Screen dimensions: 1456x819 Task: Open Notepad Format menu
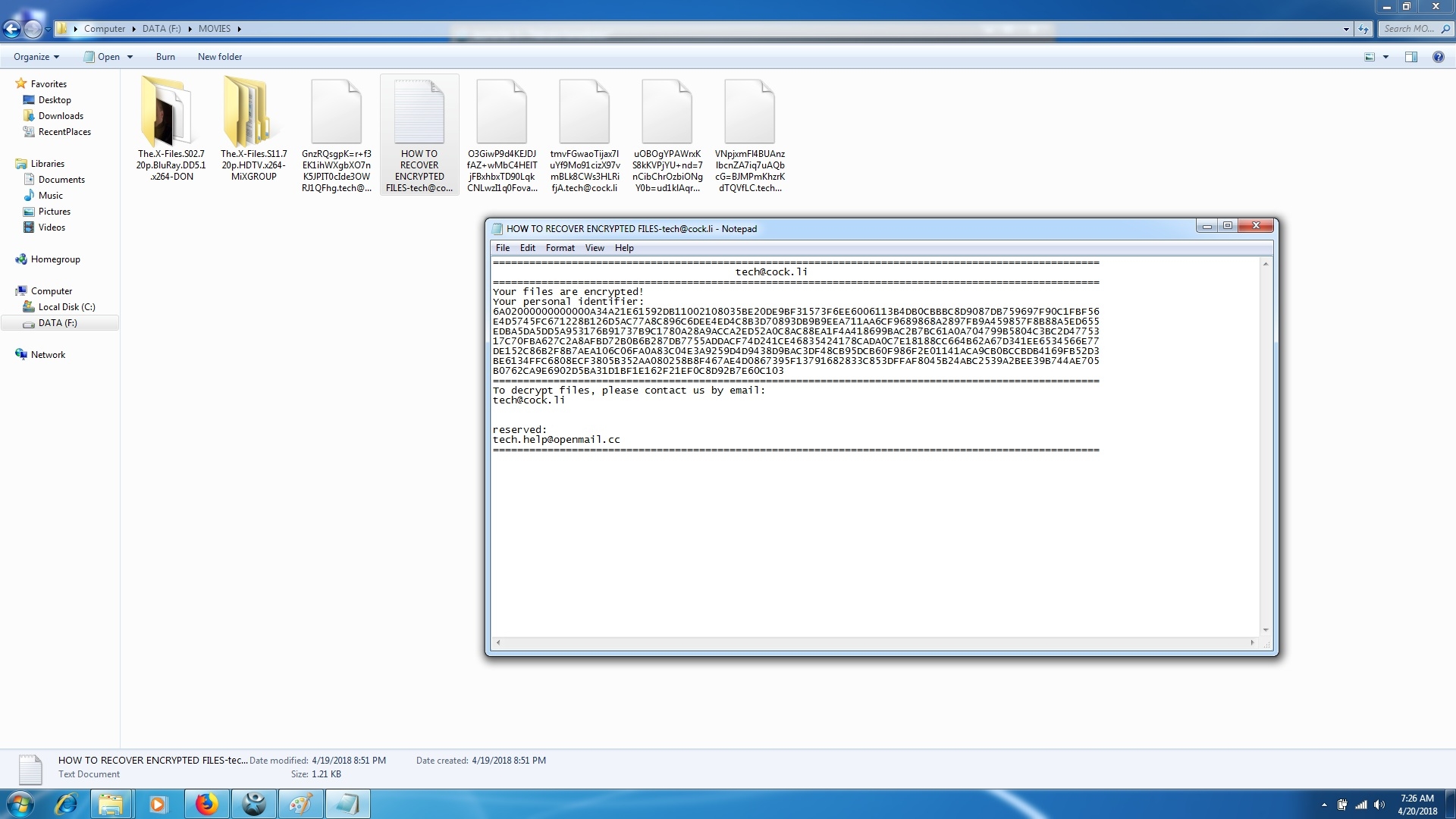[560, 248]
